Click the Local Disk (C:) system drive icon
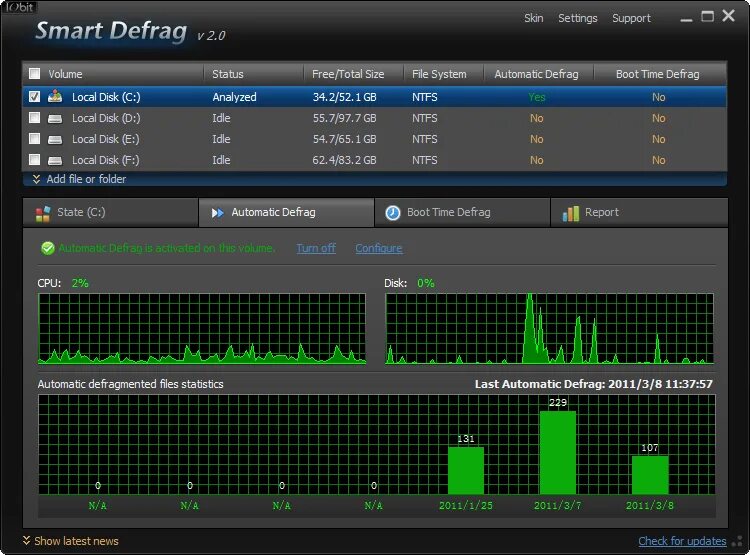The width and height of the screenshot is (750, 555). tap(55, 97)
